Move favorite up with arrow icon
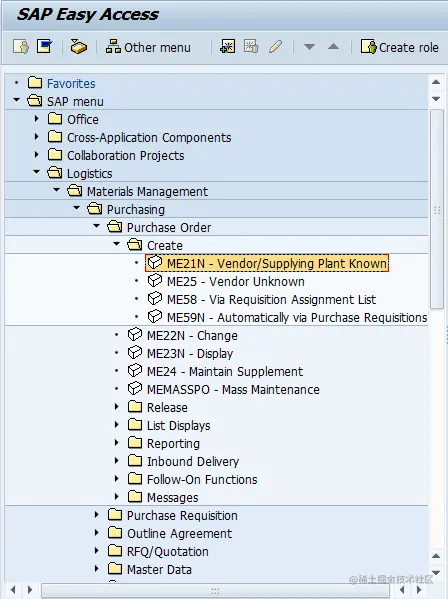Screen dimensions: 448x599 click(x=333, y=47)
